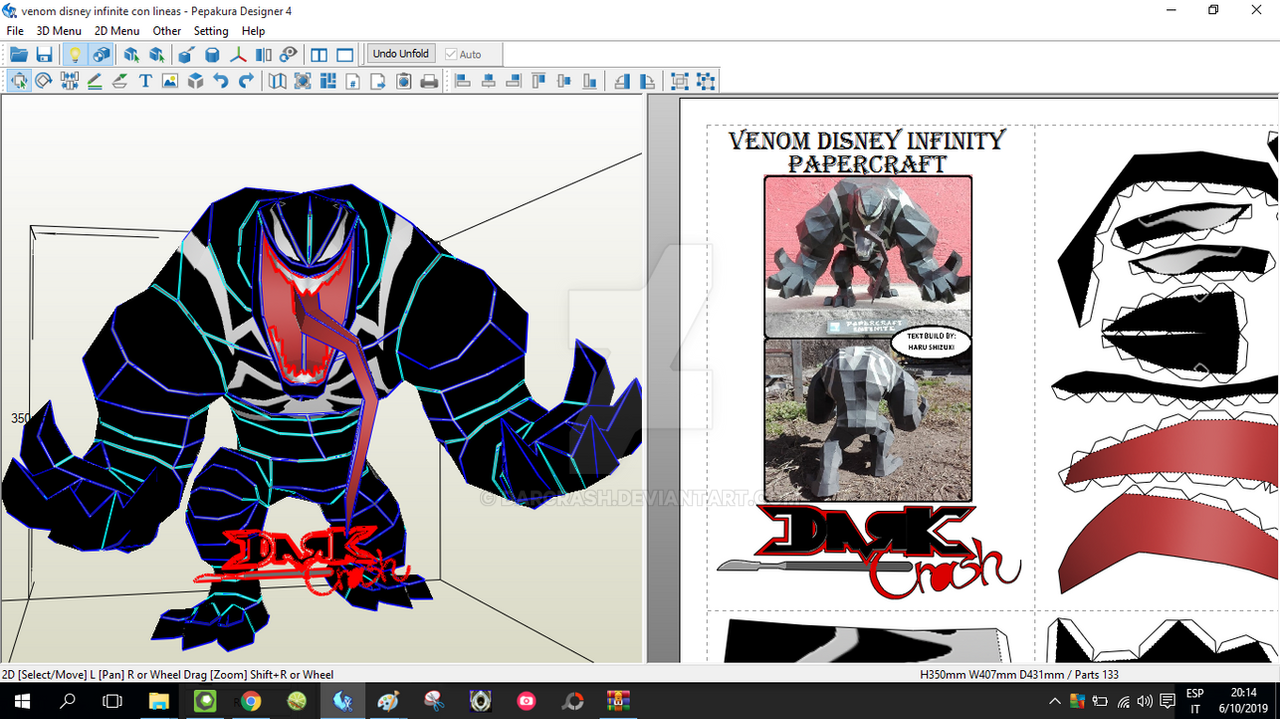Click the export page icon
Viewport: 1280px width, 719px height.
(378, 81)
